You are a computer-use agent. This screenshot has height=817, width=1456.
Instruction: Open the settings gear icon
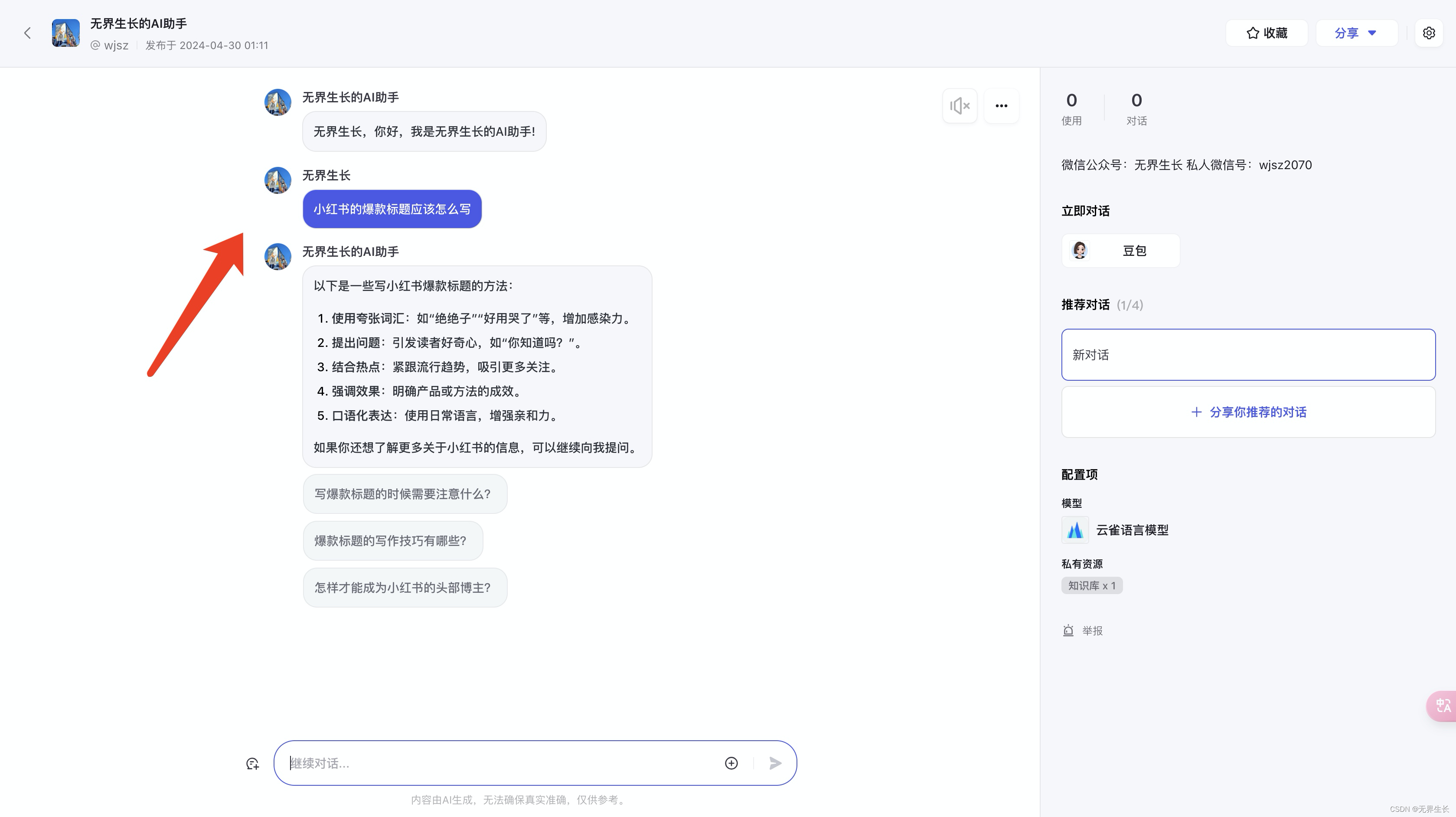1428,33
